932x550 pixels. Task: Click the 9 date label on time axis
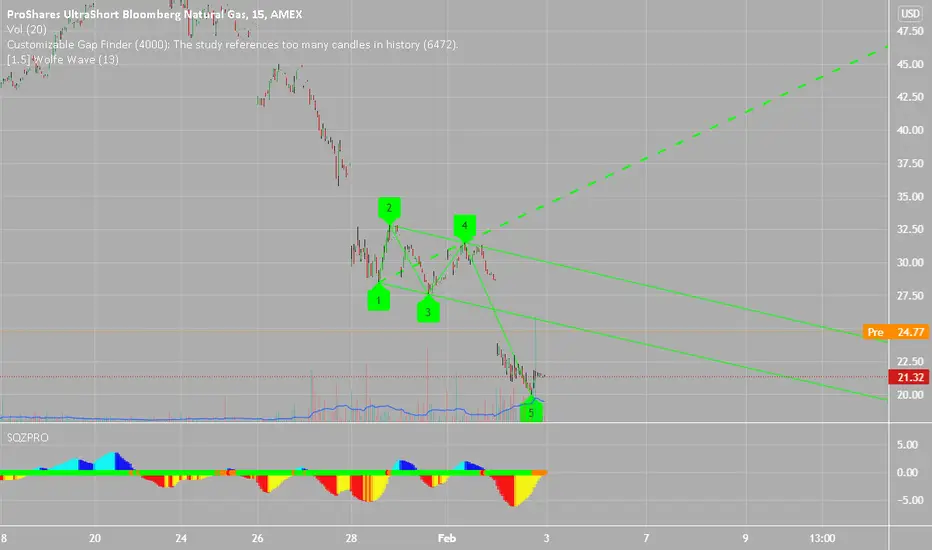745,538
